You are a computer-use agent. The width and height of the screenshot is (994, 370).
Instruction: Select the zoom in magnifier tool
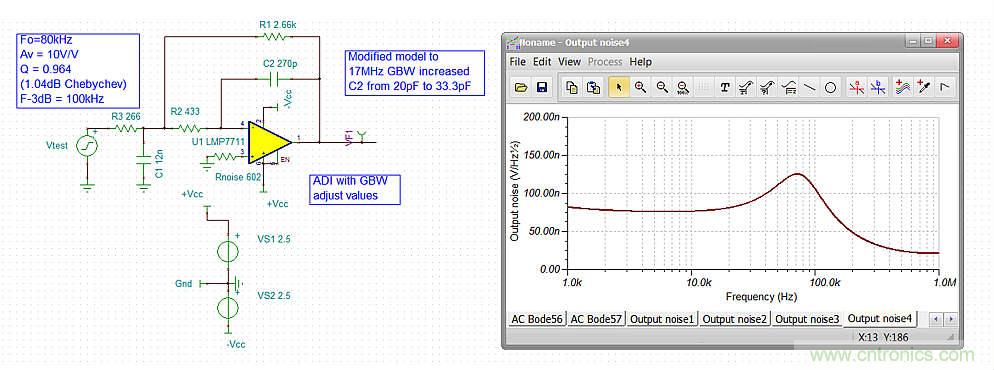click(640, 87)
